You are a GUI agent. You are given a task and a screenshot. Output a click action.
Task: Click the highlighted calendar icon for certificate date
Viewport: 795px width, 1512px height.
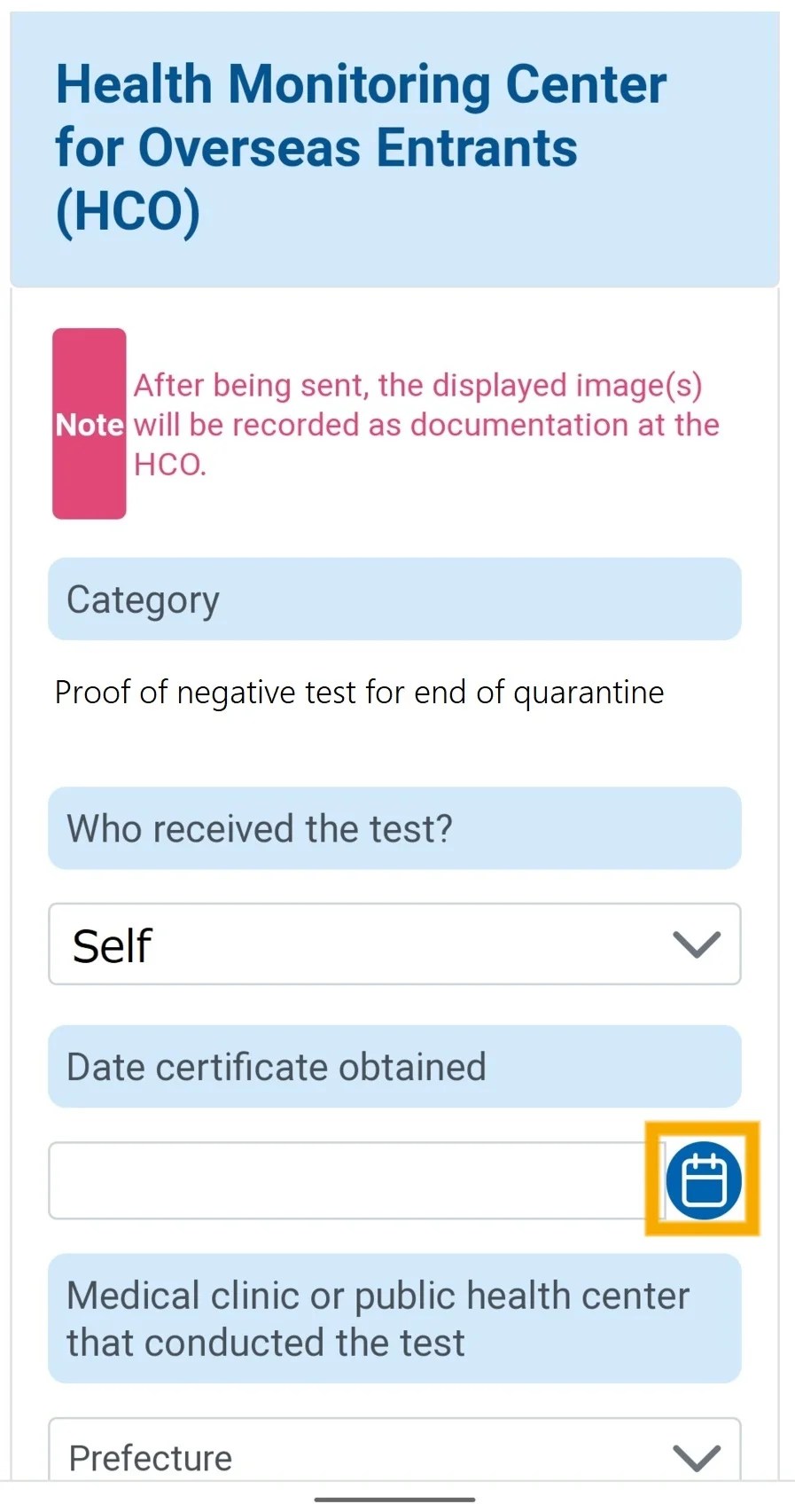(x=702, y=1179)
